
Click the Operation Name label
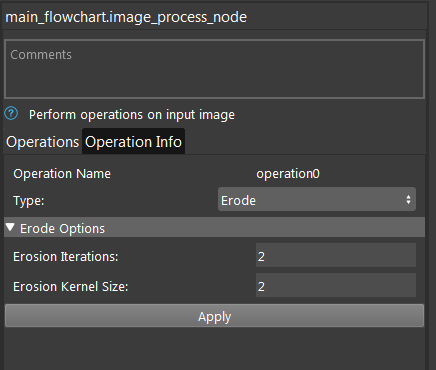tap(62, 174)
